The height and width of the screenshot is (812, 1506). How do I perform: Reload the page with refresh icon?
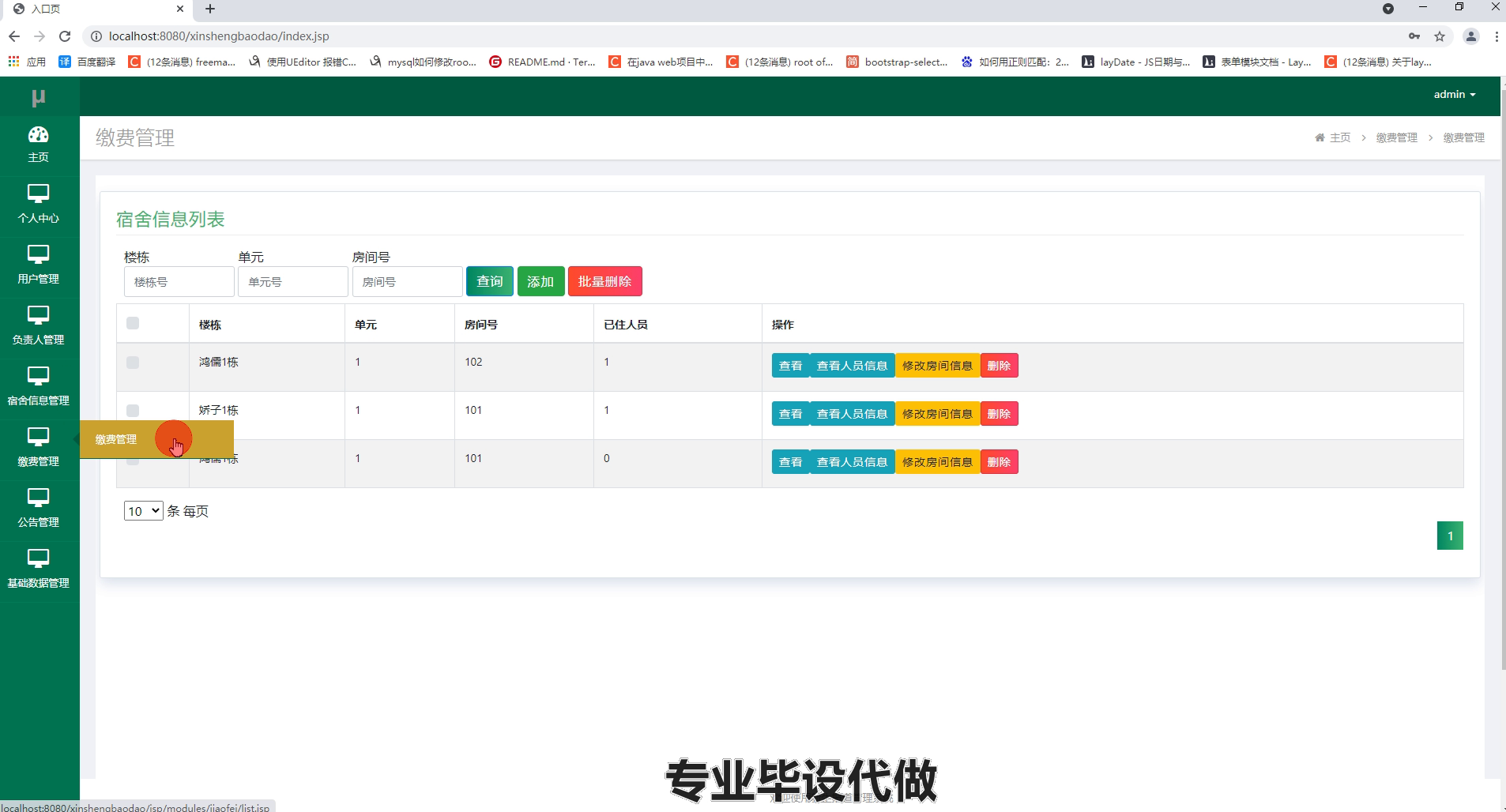pyautogui.click(x=66, y=36)
